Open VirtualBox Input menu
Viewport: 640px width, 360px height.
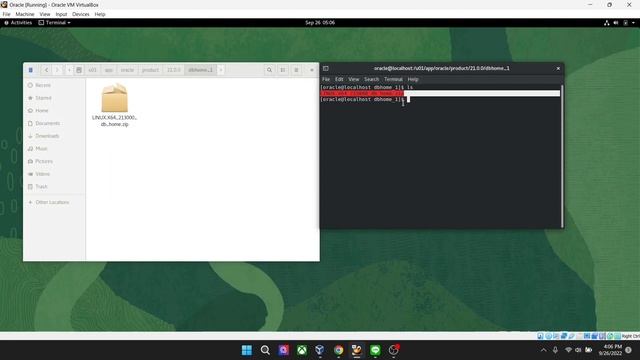click(61, 14)
